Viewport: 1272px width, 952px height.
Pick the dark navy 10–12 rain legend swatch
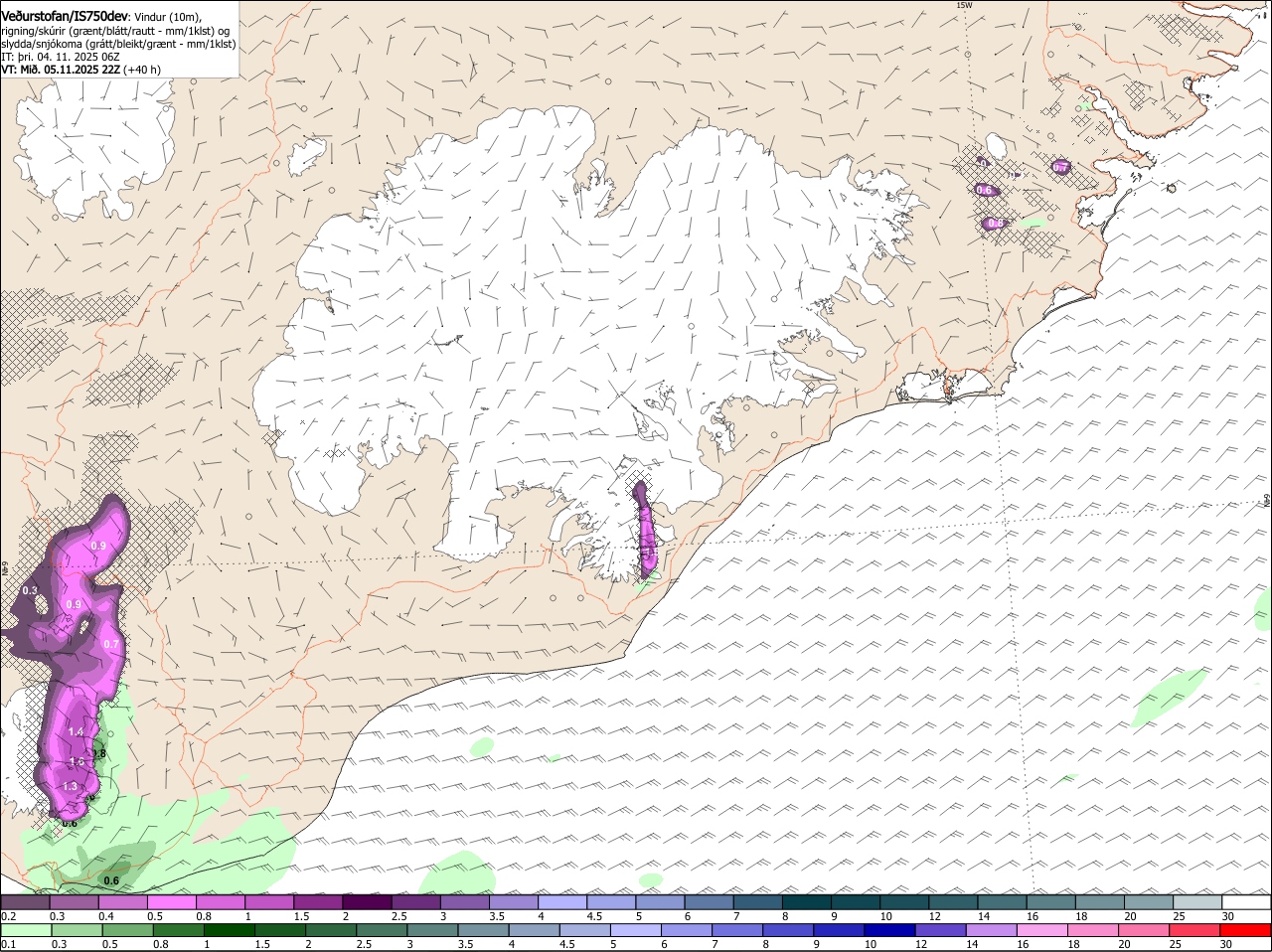tap(891, 931)
